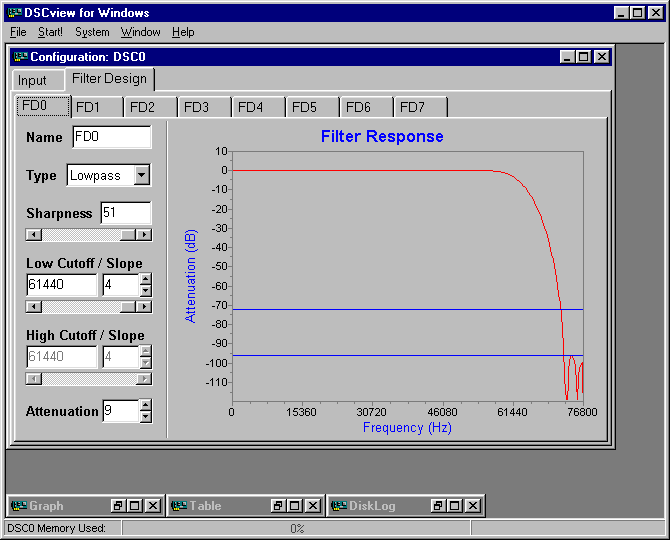Image resolution: width=670 pixels, height=540 pixels.
Task: Click the 0% memory used progress bar
Action: 297,528
